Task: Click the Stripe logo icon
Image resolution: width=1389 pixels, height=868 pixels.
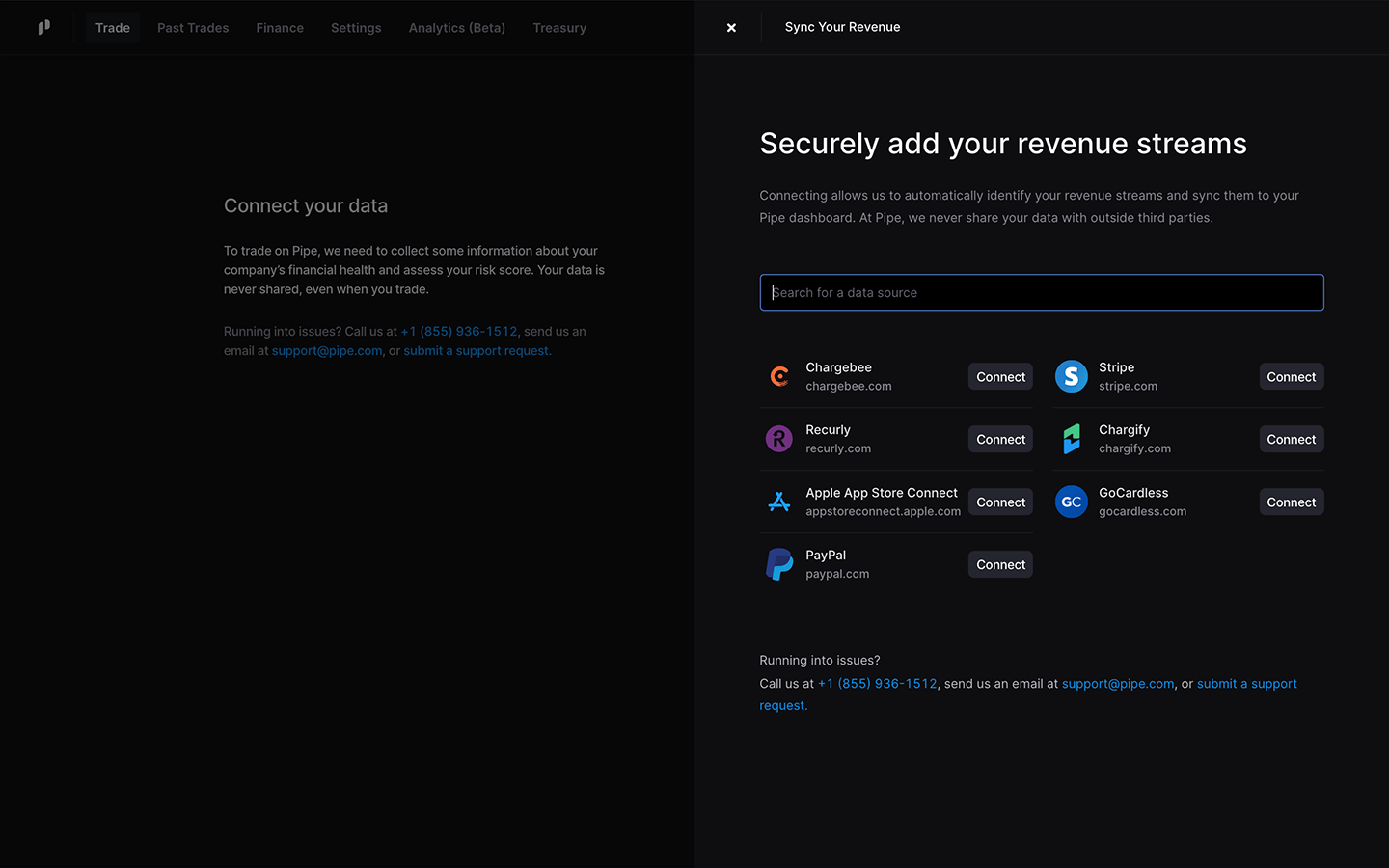Action: (1071, 376)
